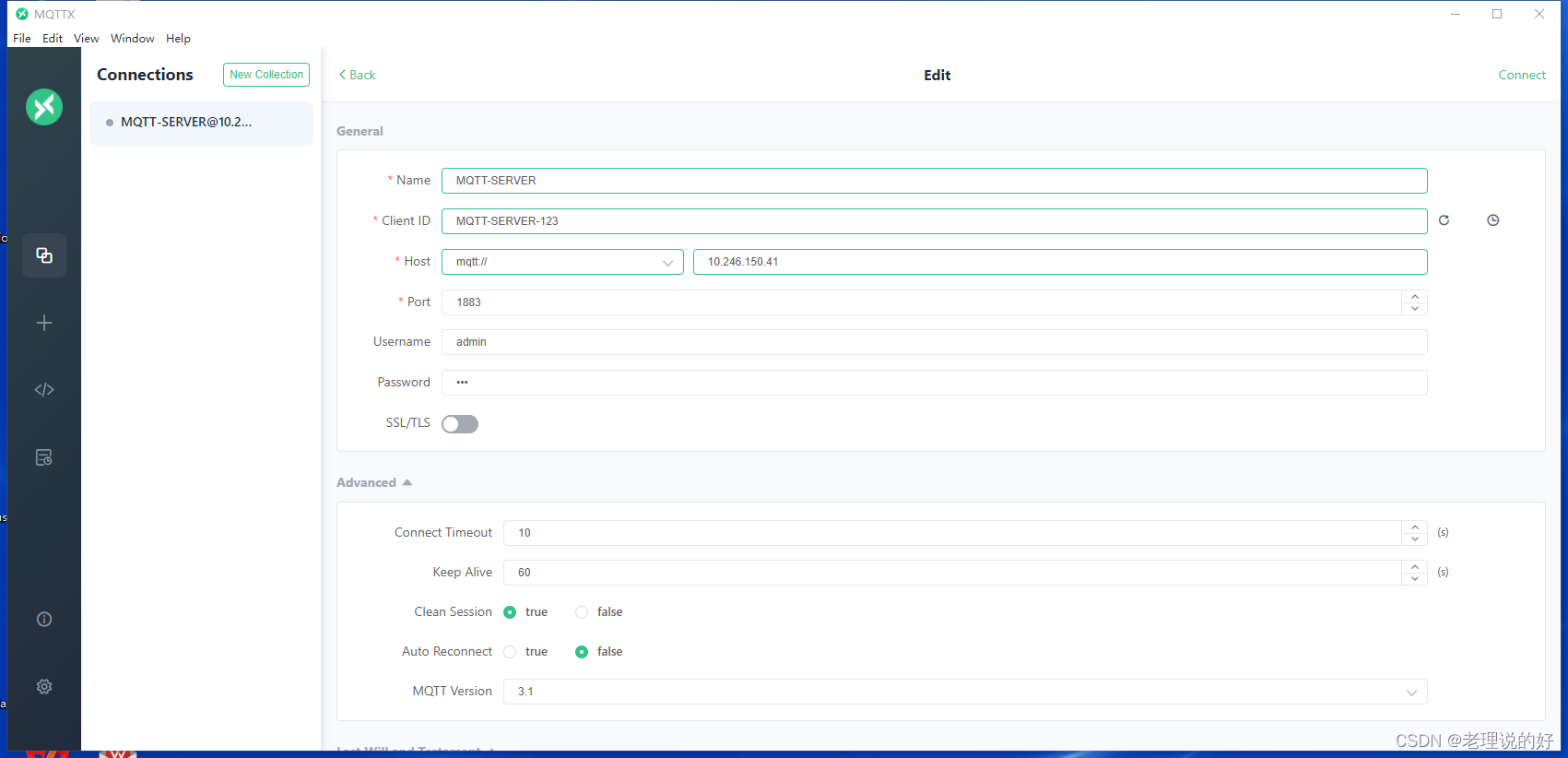Screen dimensions: 1568x758
Task: Open the MQTT Version dropdown
Action: pyautogui.click(x=965, y=692)
